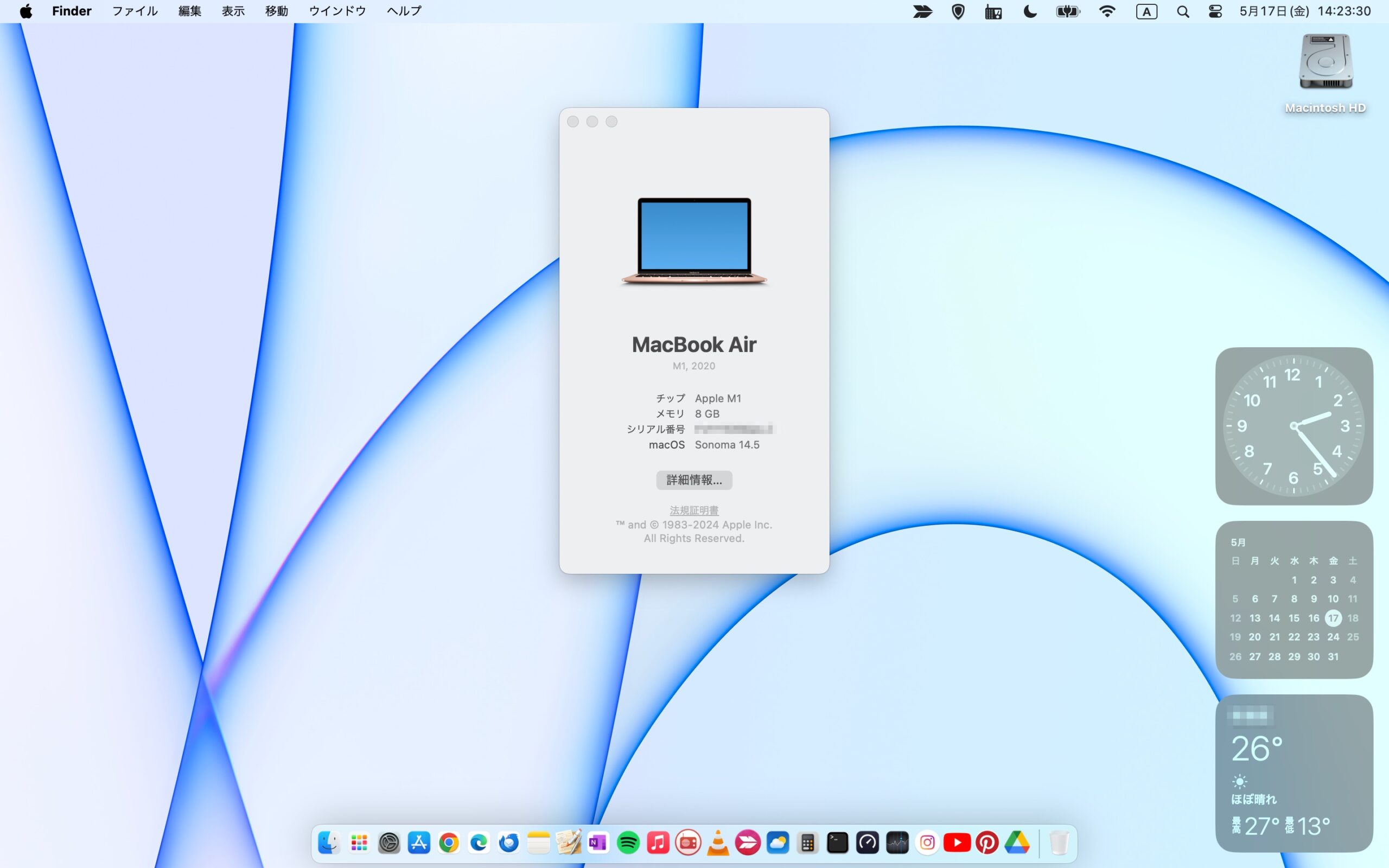Click the 詳細情報... button

(694, 480)
